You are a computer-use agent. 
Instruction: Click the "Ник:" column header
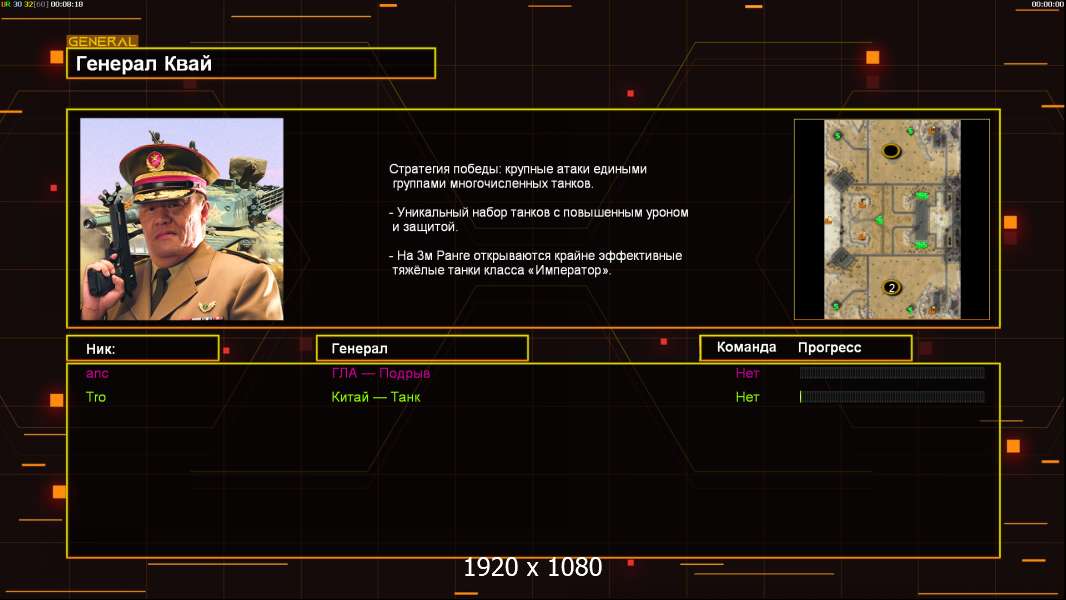coord(142,348)
